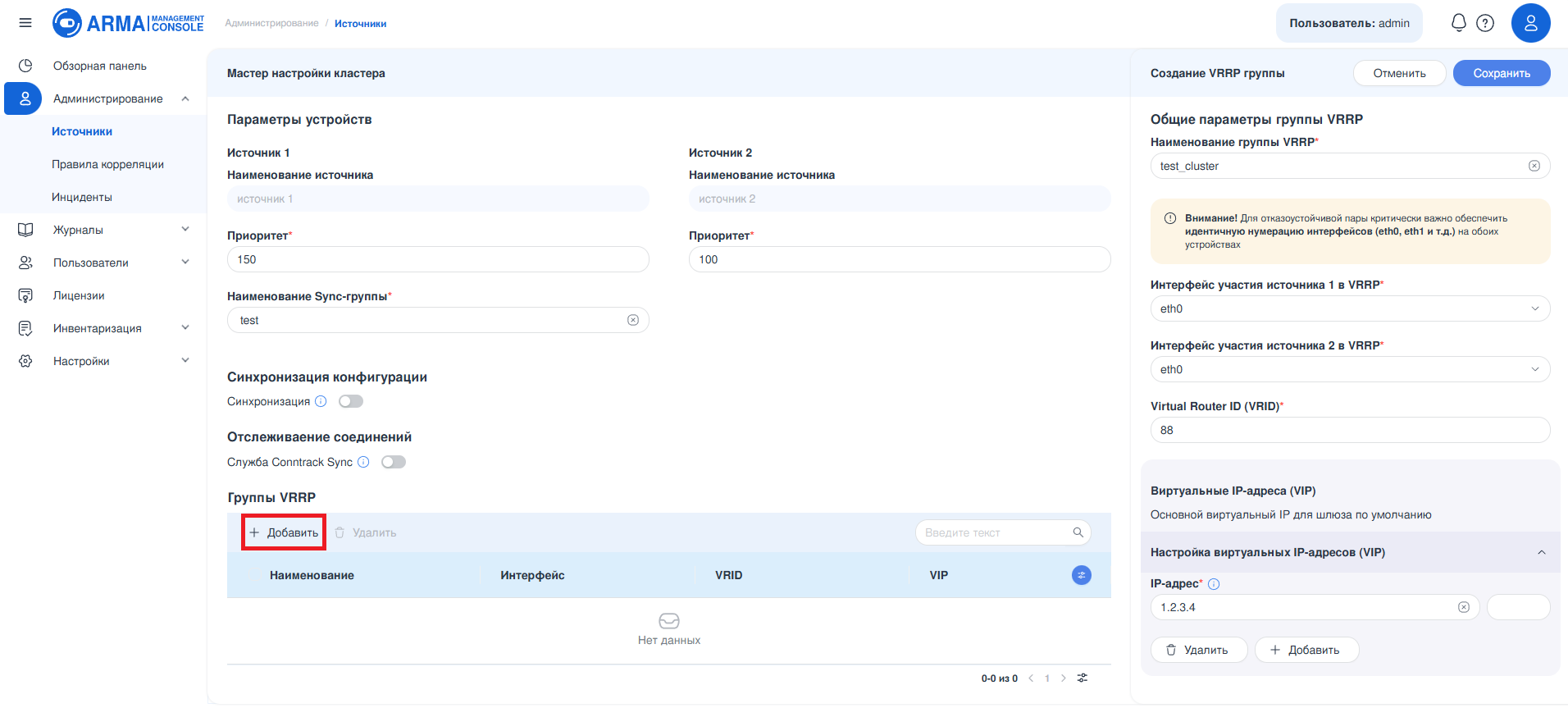1568x708 pixels.
Task: Click the Virtual Router ID field
Action: (x=1350, y=430)
